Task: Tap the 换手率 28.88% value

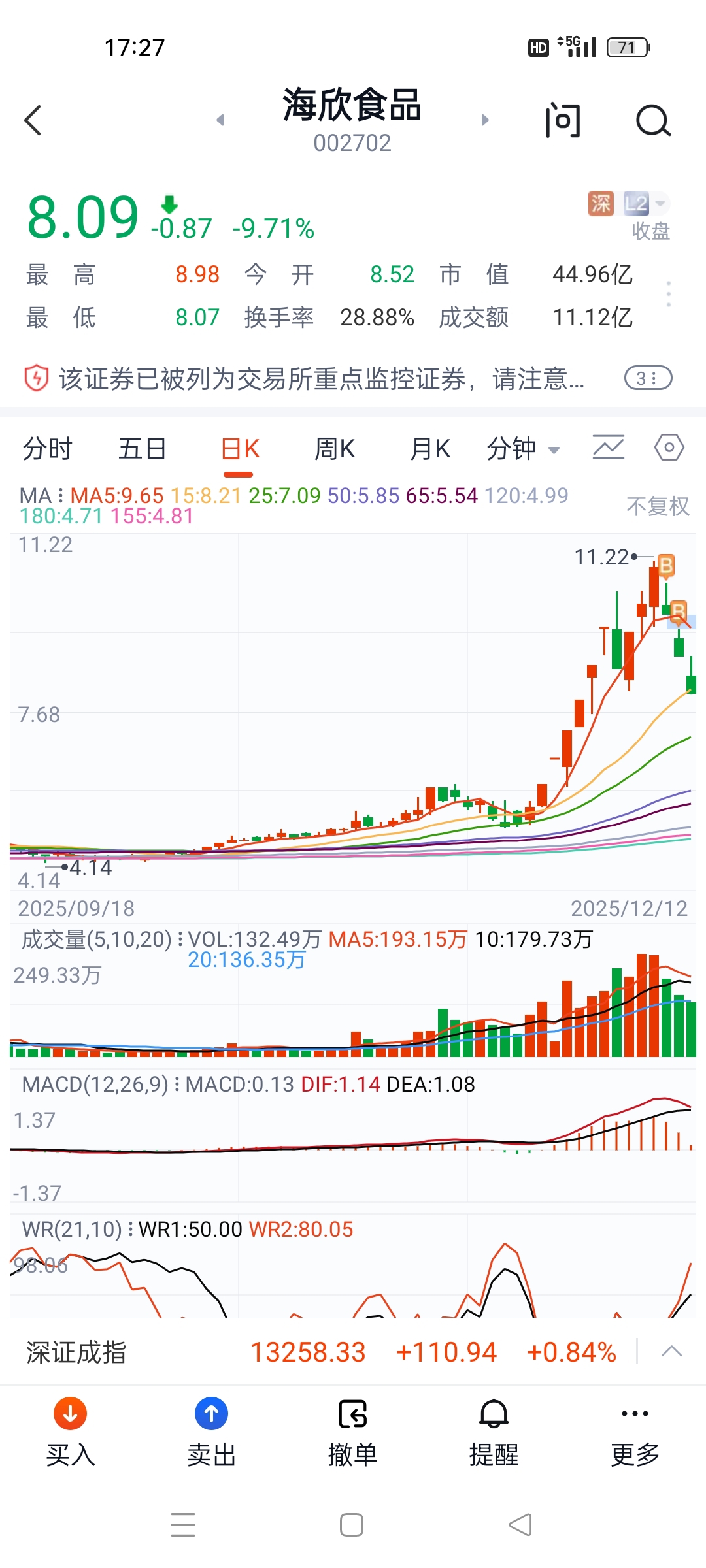Action: tap(377, 318)
